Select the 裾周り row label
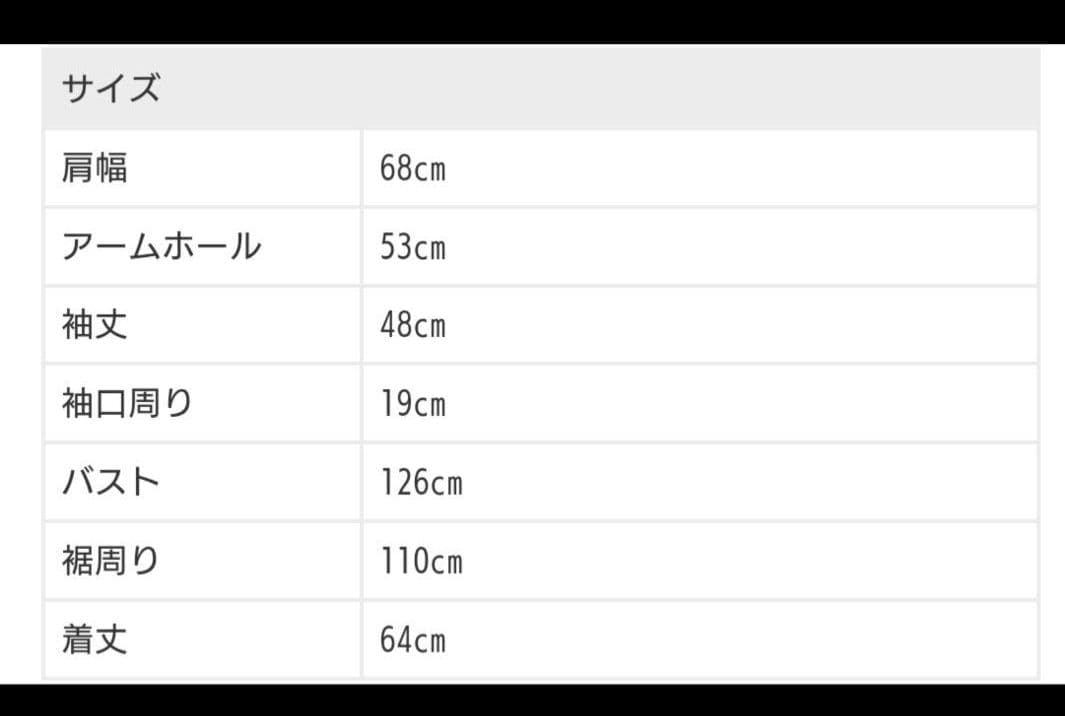 point(111,561)
